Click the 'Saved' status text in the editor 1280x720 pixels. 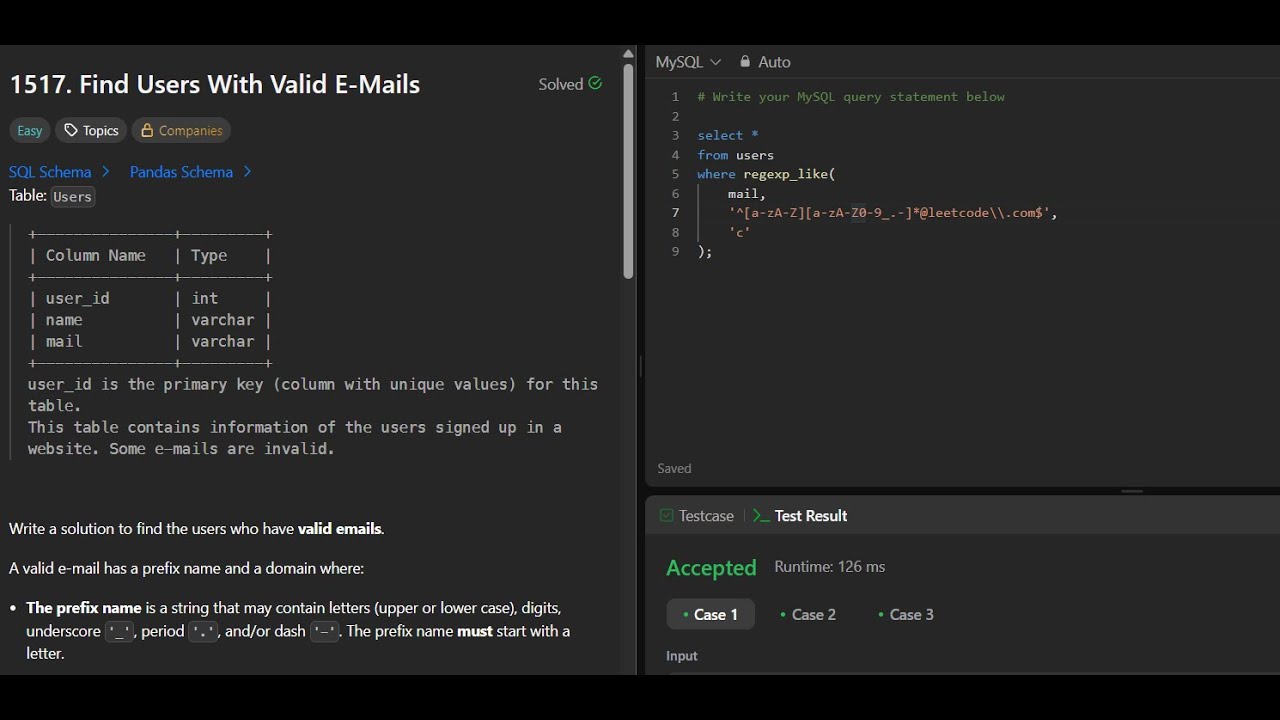tap(674, 468)
